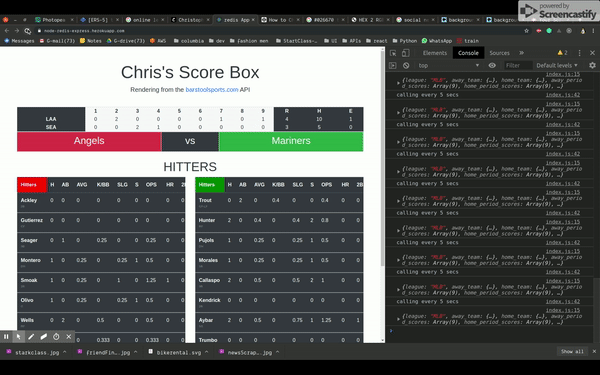Open the Notes bookmark
Image resolution: width=600 pixels, height=375 pixels.
[91, 41]
